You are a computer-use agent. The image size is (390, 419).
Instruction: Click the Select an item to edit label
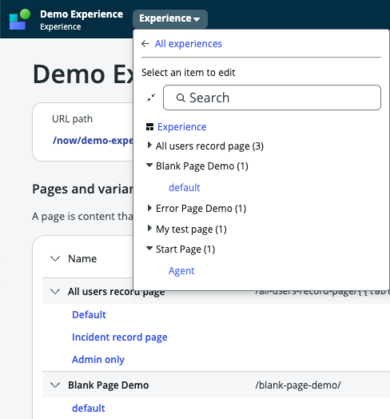coord(188,73)
